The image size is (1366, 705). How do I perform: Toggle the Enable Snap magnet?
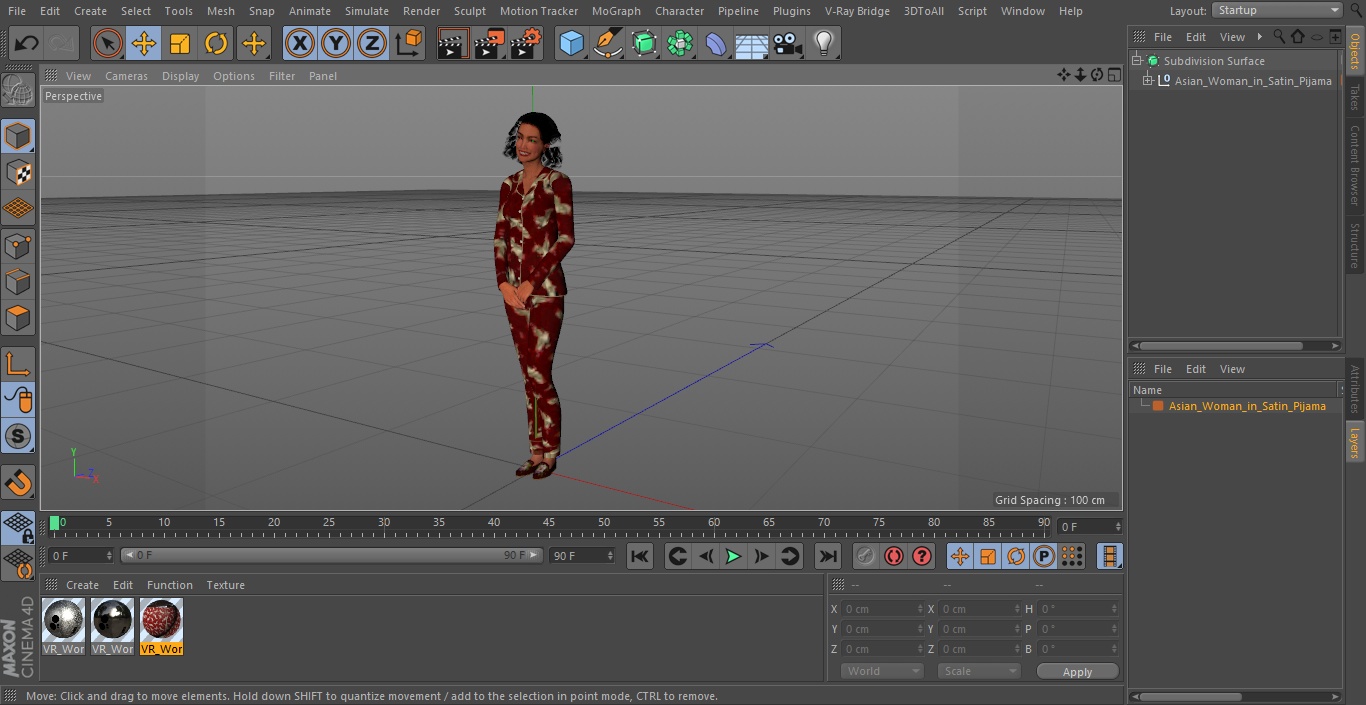tap(18, 483)
